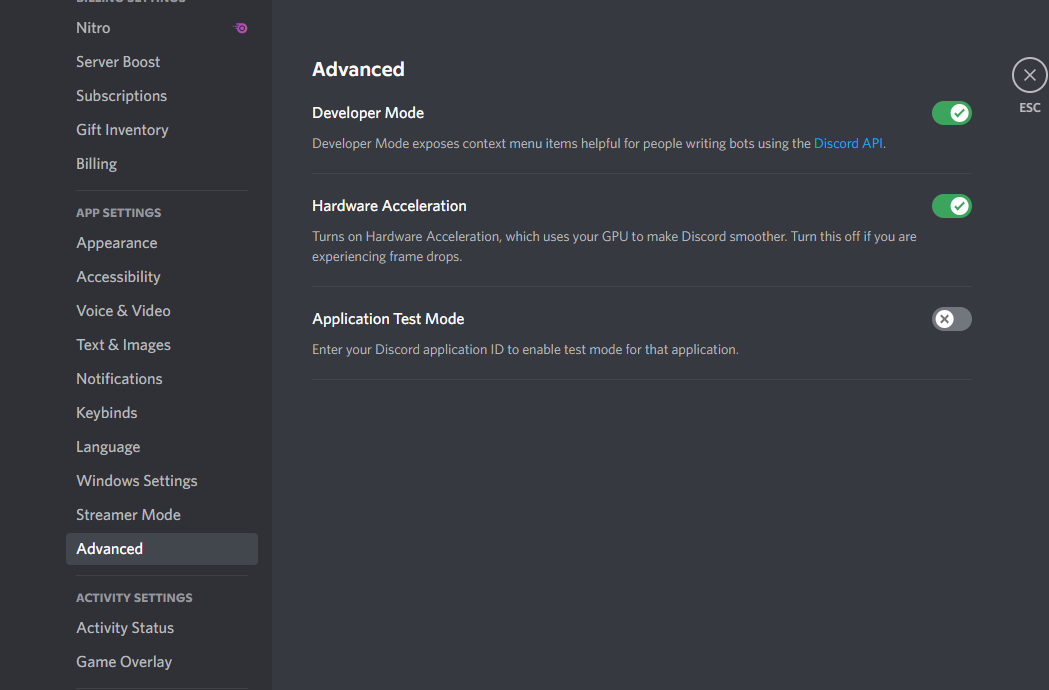
Task: Check your Activity Status settings
Action: point(125,627)
